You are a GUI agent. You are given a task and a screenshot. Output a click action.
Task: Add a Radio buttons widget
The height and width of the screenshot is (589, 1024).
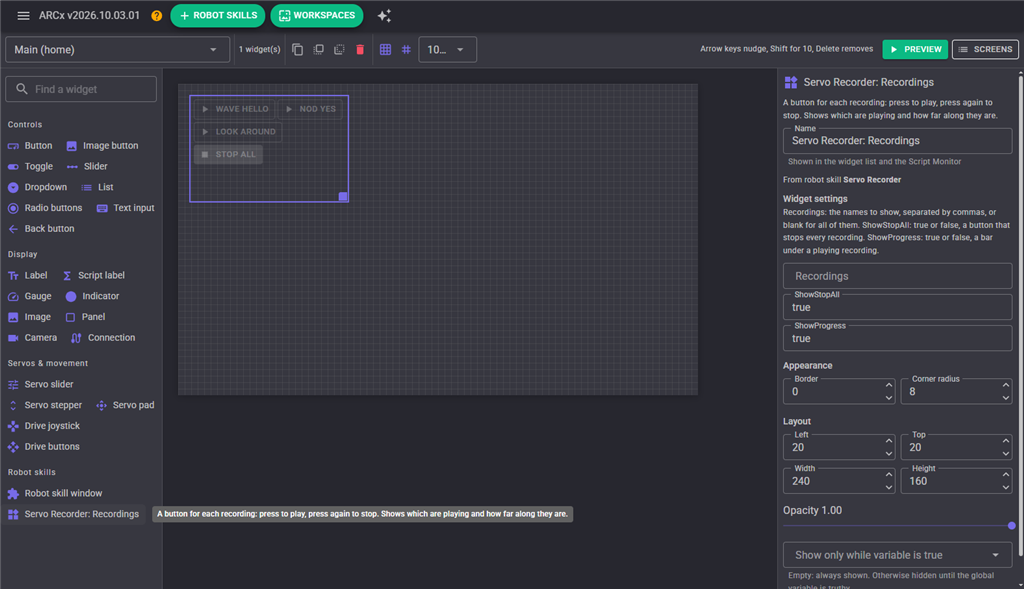click(x=45, y=208)
